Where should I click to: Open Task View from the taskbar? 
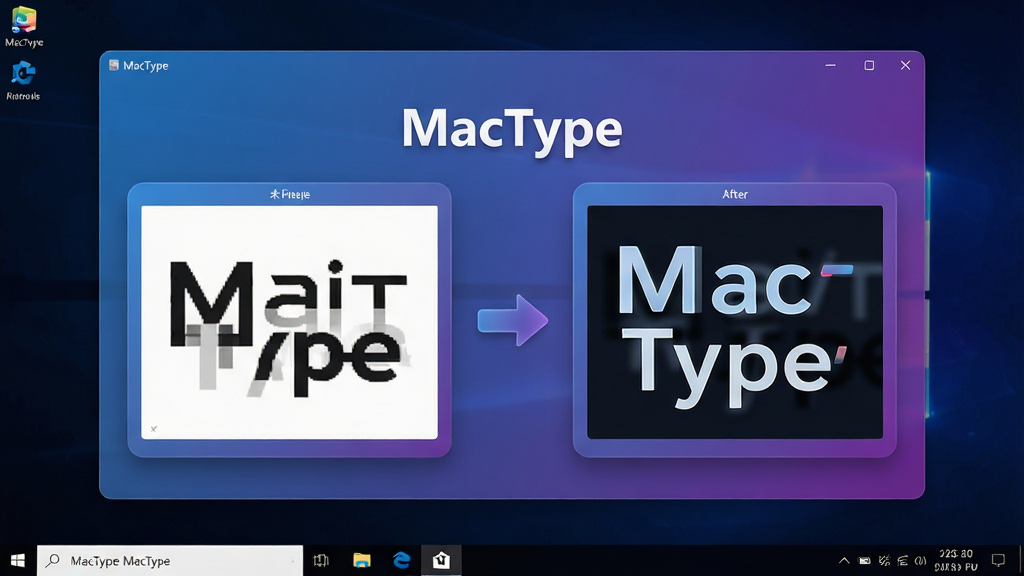tap(321, 560)
